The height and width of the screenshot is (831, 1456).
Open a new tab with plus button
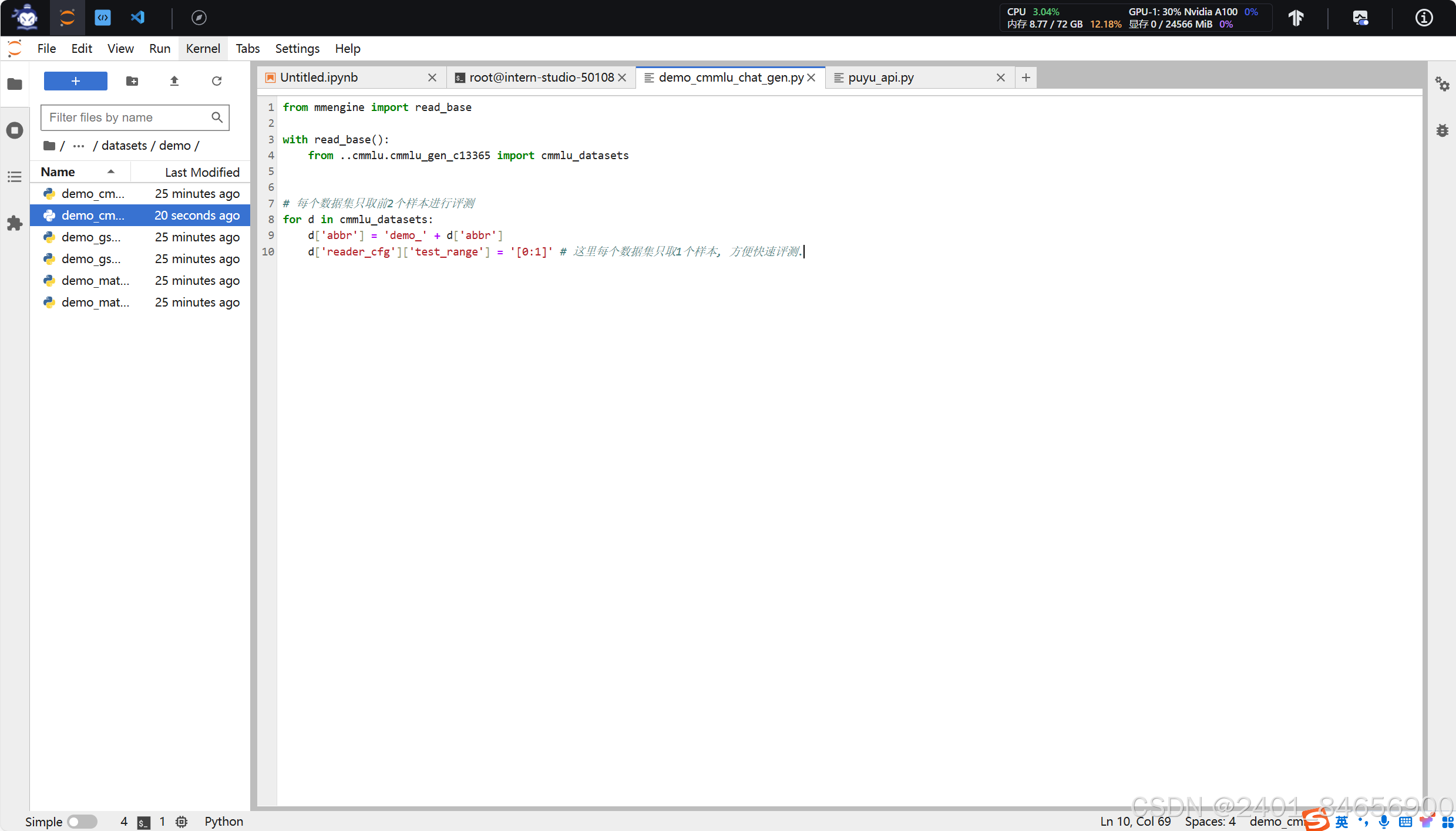1025,78
